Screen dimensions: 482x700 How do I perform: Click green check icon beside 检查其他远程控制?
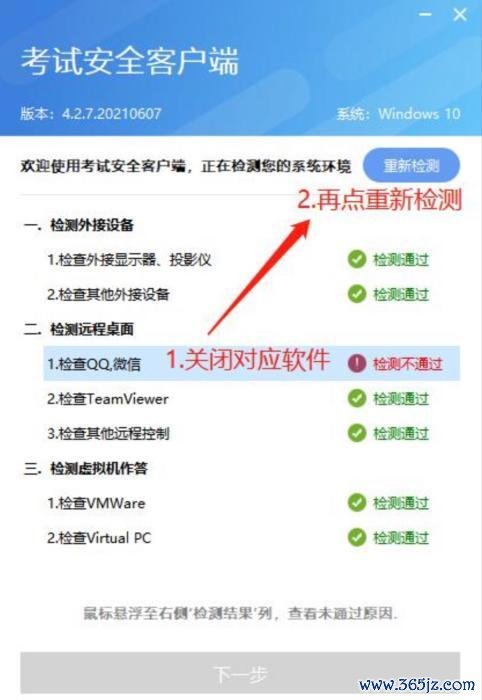pos(357,433)
